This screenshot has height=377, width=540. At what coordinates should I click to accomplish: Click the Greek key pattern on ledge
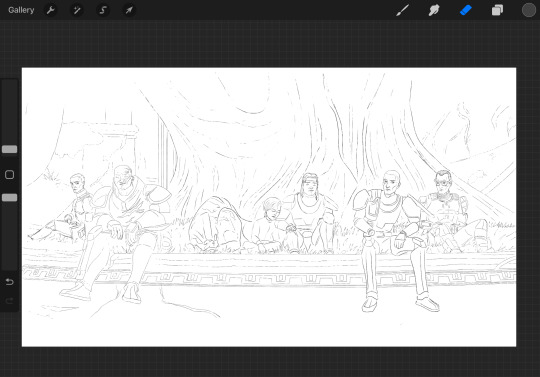[269, 278]
